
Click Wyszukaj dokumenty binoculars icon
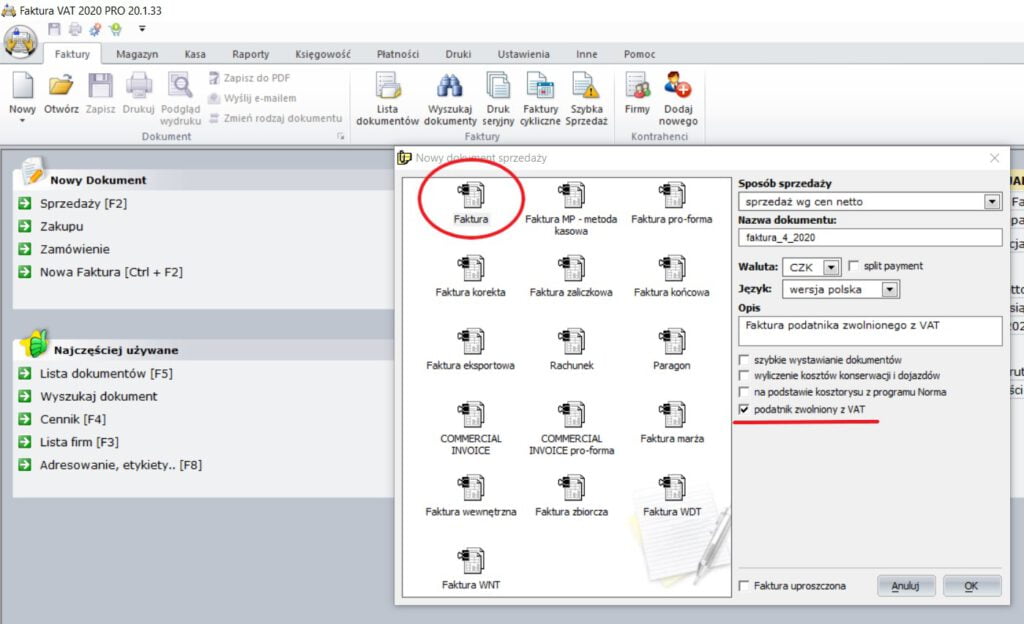click(450, 86)
